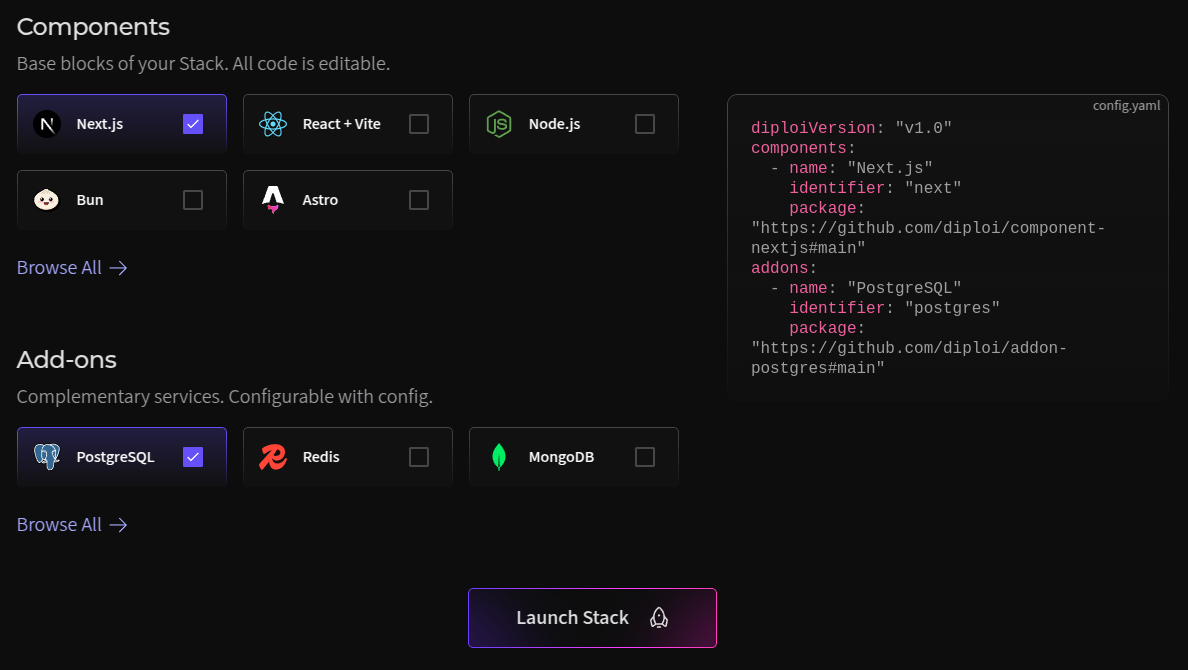The width and height of the screenshot is (1188, 670).
Task: Click the config.yaml file label
Action: coord(1126,105)
